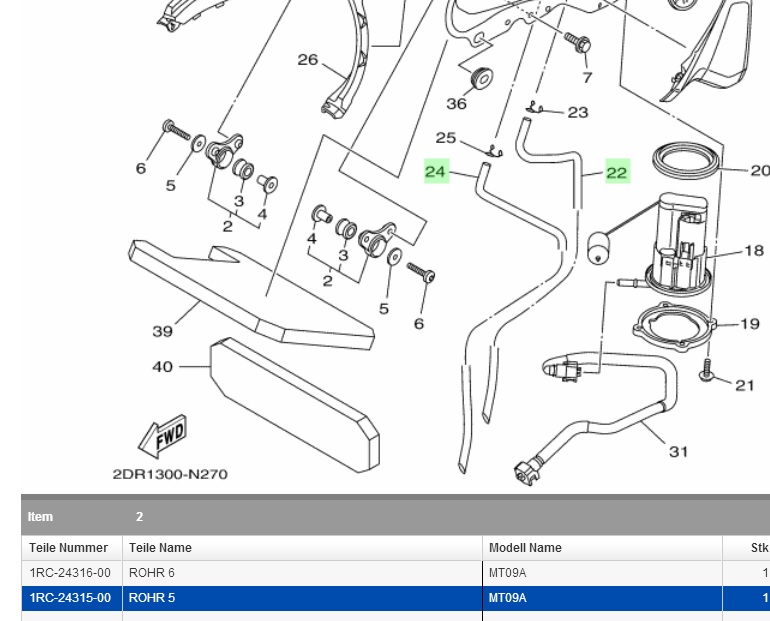The height and width of the screenshot is (621, 770).
Task: Select the 1RC-24316-00 part number row
Action: pos(70,574)
